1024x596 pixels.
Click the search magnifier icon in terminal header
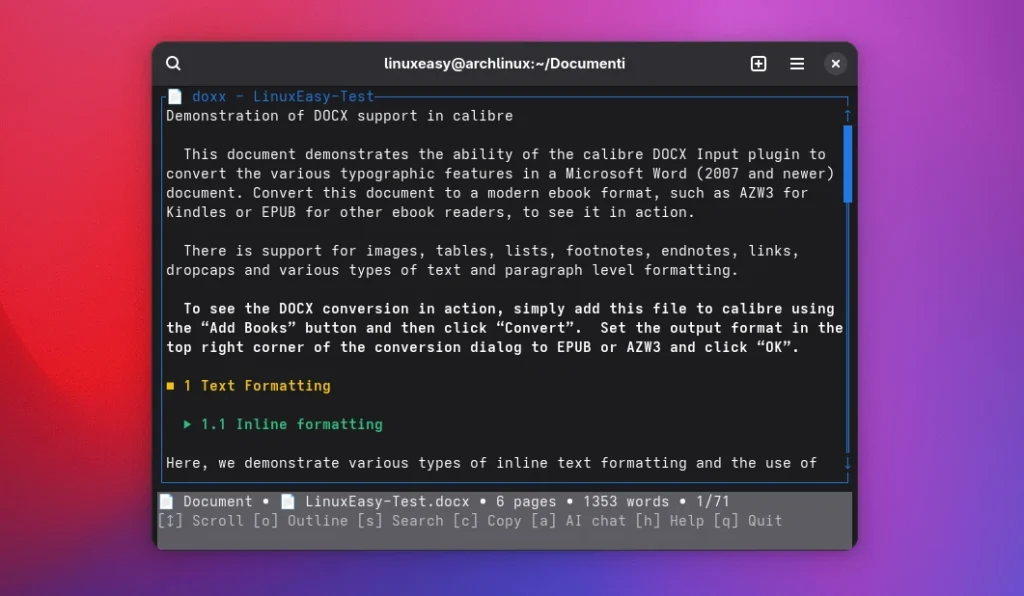click(x=173, y=63)
